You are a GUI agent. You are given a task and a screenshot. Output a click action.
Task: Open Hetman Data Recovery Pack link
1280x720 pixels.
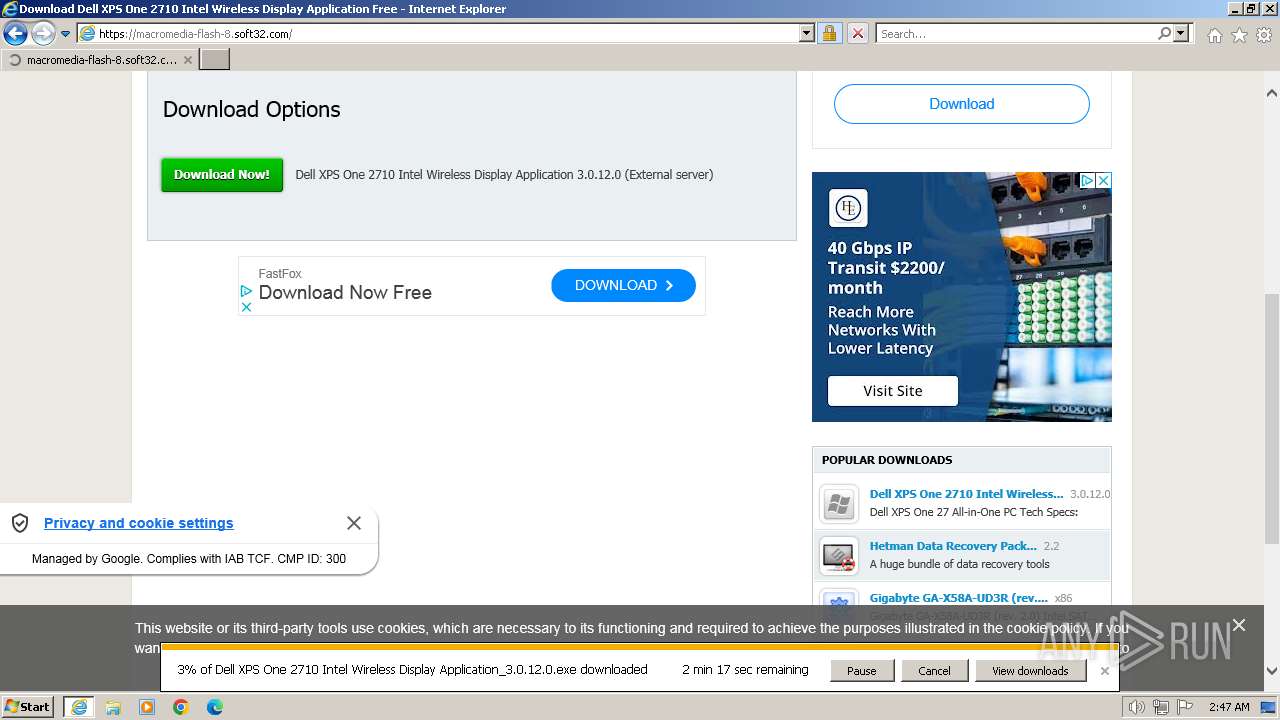953,546
